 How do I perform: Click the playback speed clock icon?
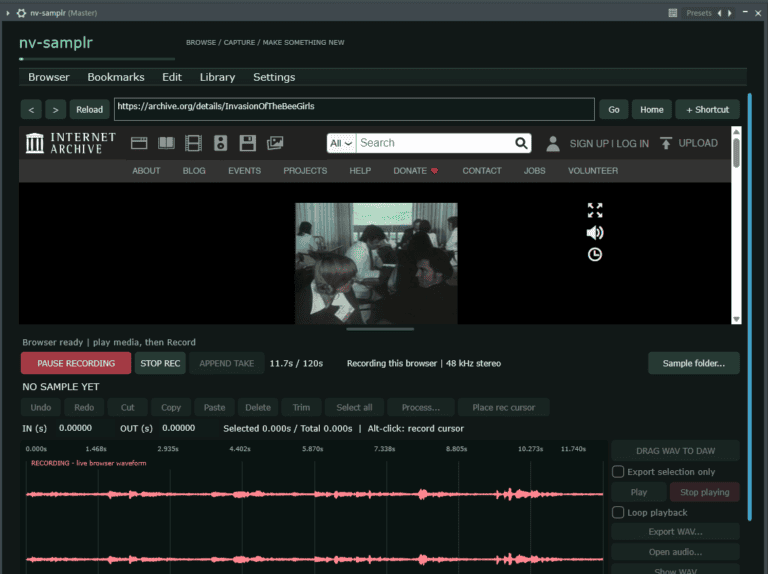pyautogui.click(x=595, y=254)
